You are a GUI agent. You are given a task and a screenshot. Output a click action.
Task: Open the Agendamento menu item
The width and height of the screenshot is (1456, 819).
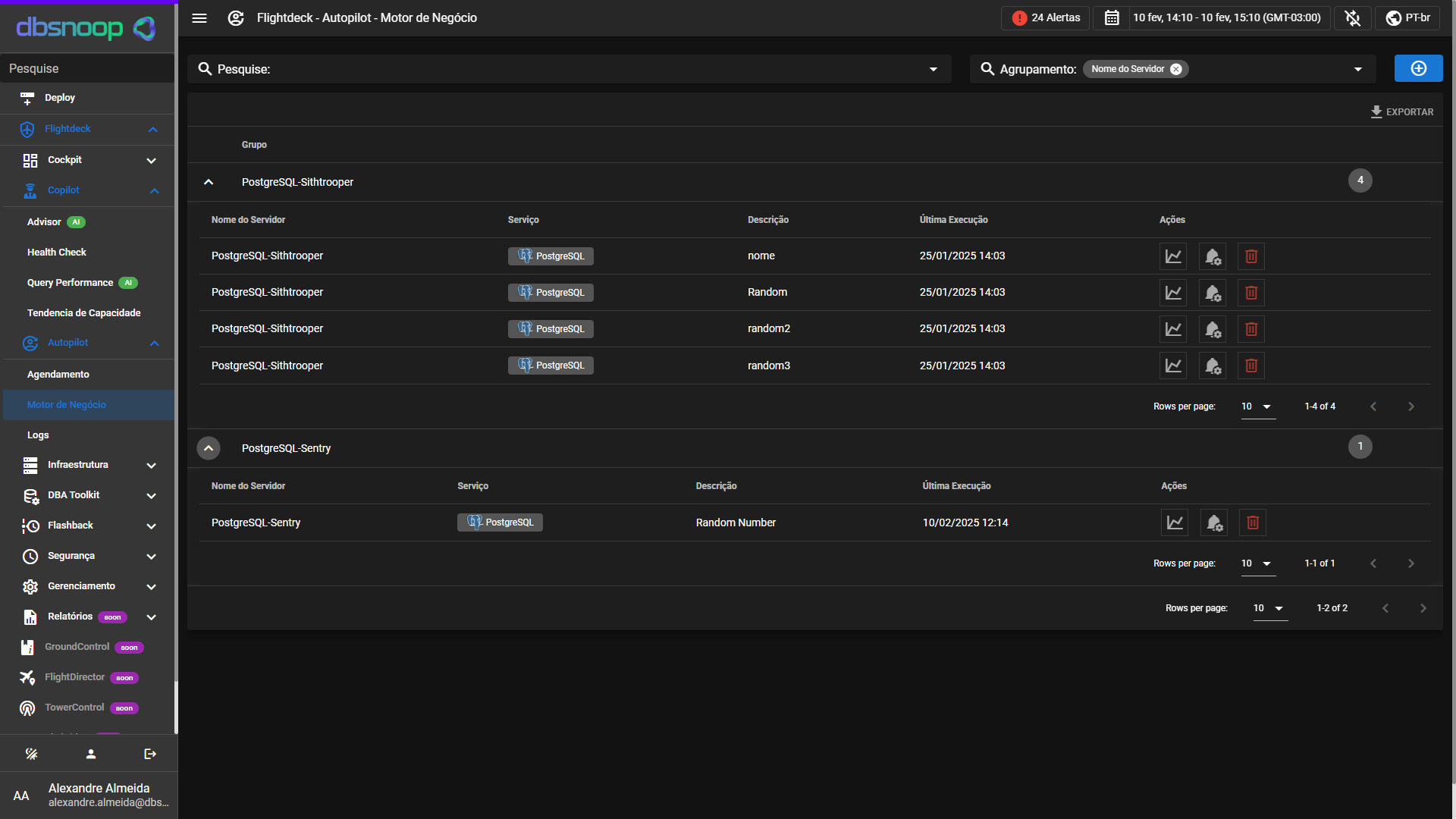(58, 375)
